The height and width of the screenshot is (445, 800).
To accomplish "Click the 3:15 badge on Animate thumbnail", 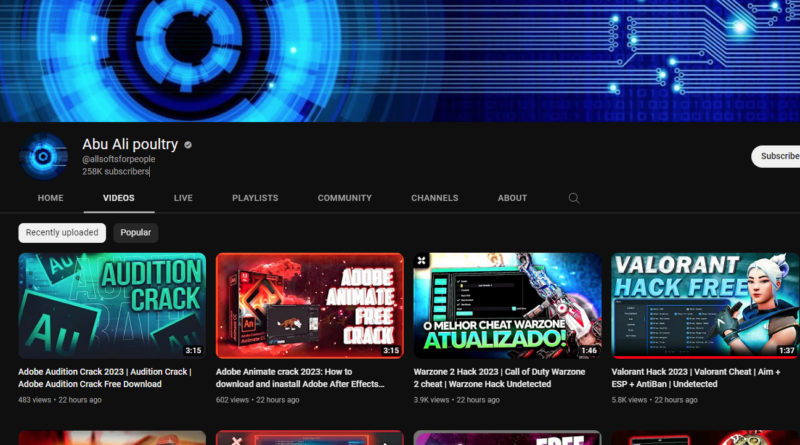I will [391, 351].
